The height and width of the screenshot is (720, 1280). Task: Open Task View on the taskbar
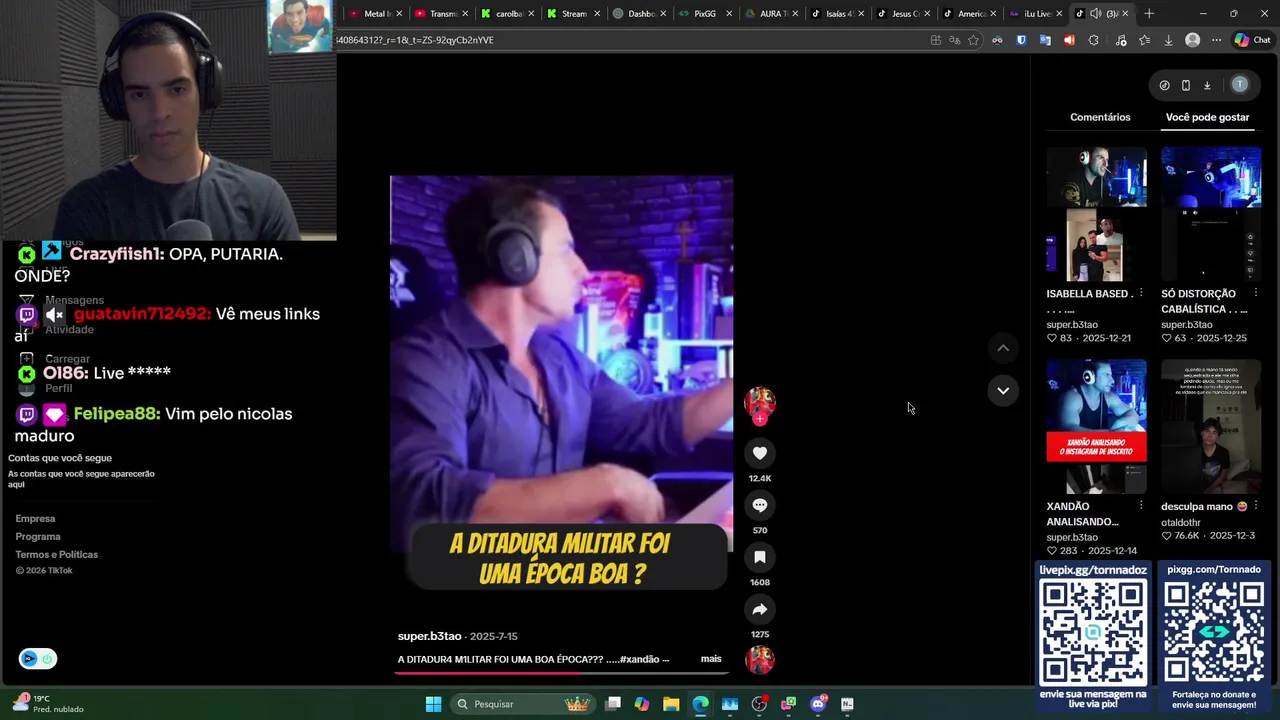tap(613, 704)
